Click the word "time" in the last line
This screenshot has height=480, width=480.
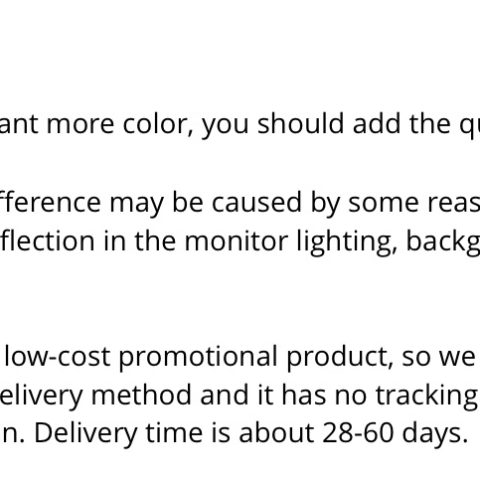[174, 433]
